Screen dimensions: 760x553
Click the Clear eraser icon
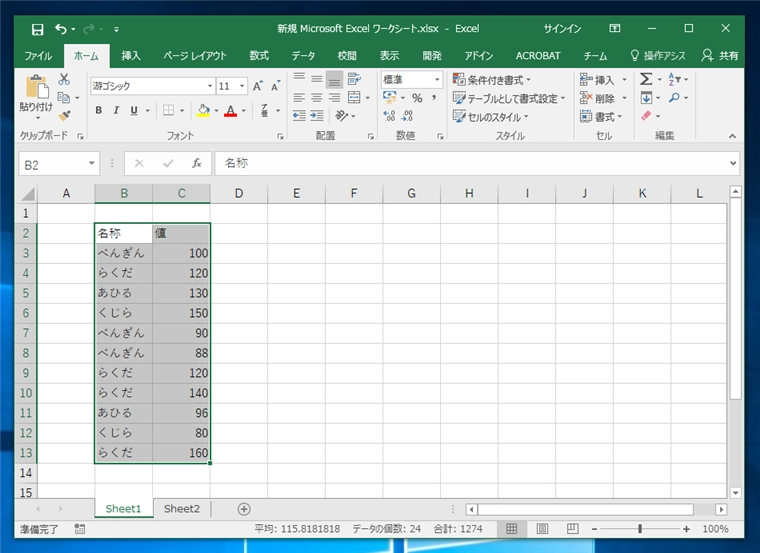(646, 116)
